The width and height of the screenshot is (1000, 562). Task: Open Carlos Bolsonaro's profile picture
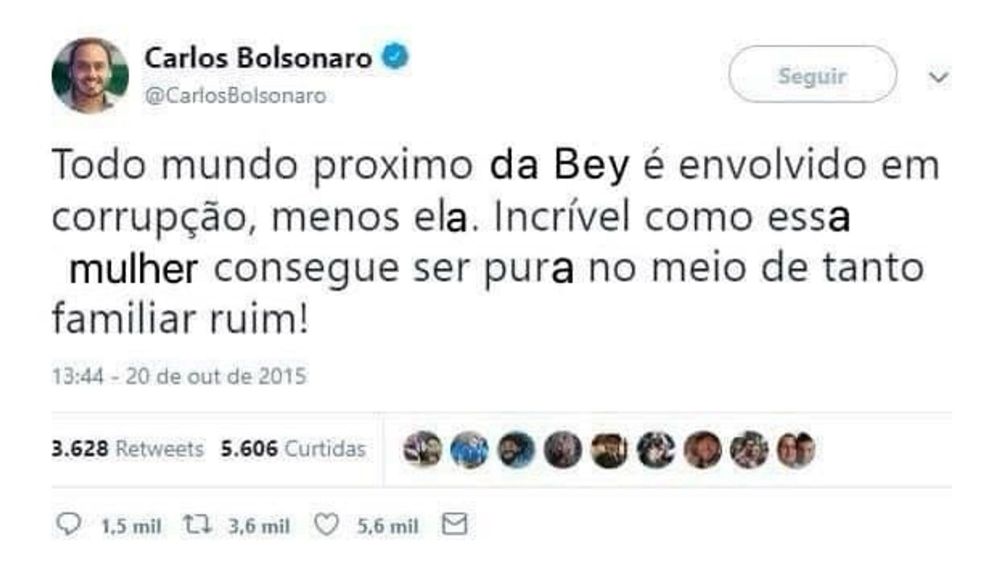[x=90, y=75]
